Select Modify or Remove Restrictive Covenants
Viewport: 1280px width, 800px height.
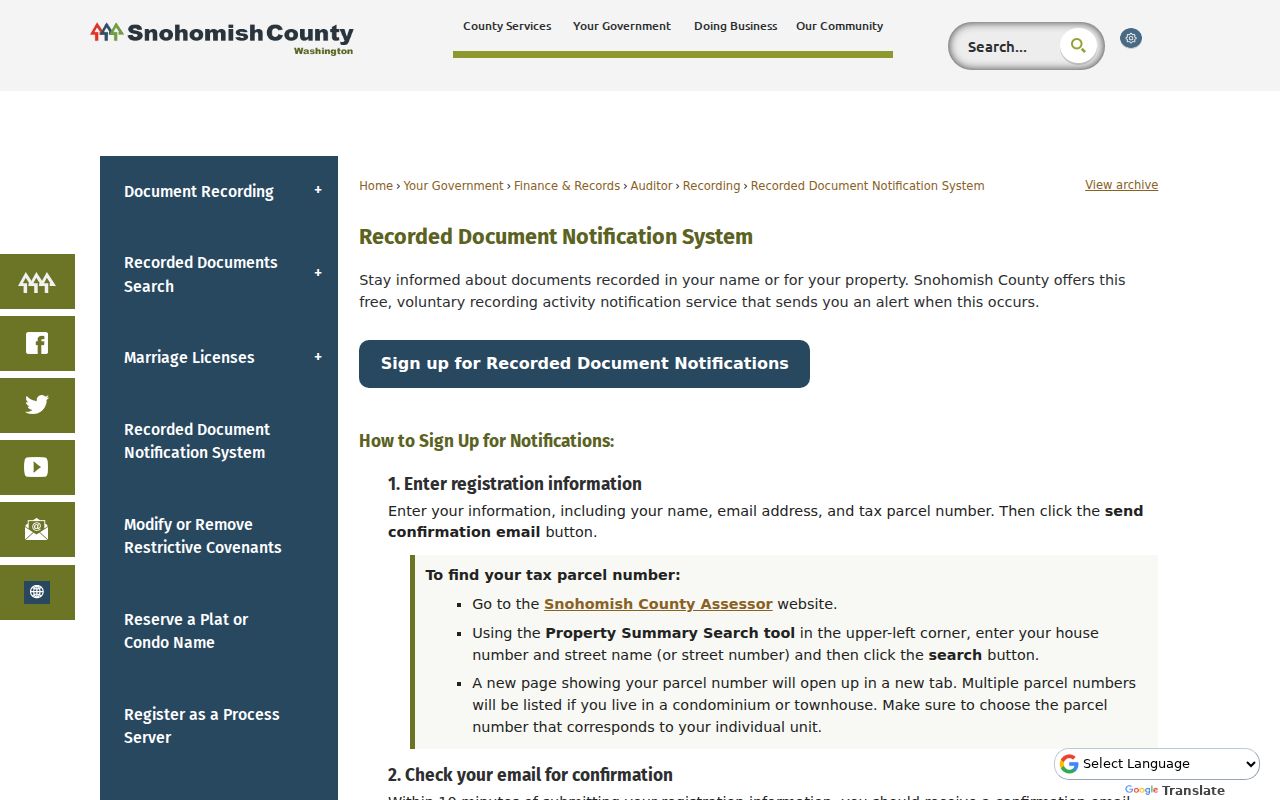(x=203, y=536)
